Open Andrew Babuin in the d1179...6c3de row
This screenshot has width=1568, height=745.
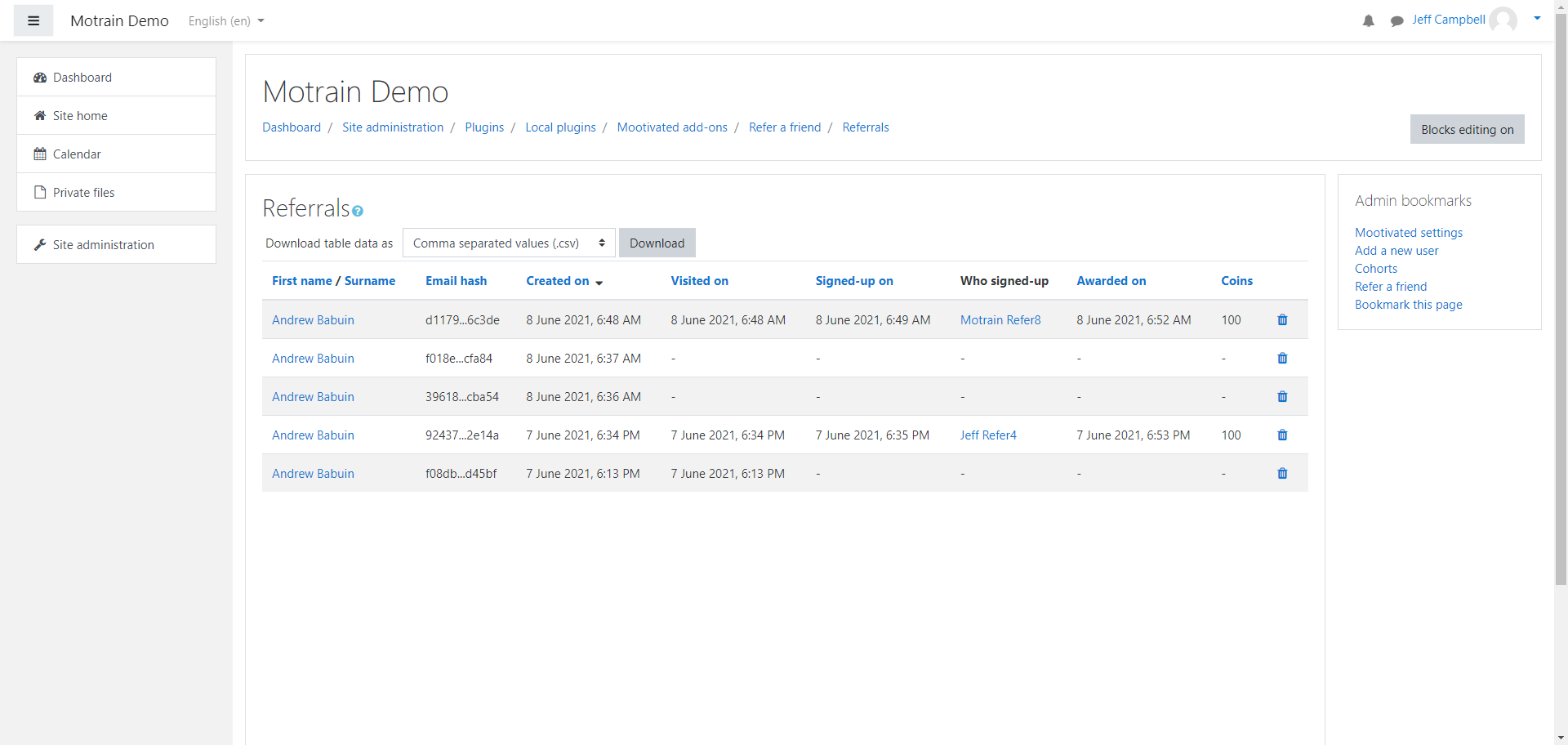click(x=313, y=320)
